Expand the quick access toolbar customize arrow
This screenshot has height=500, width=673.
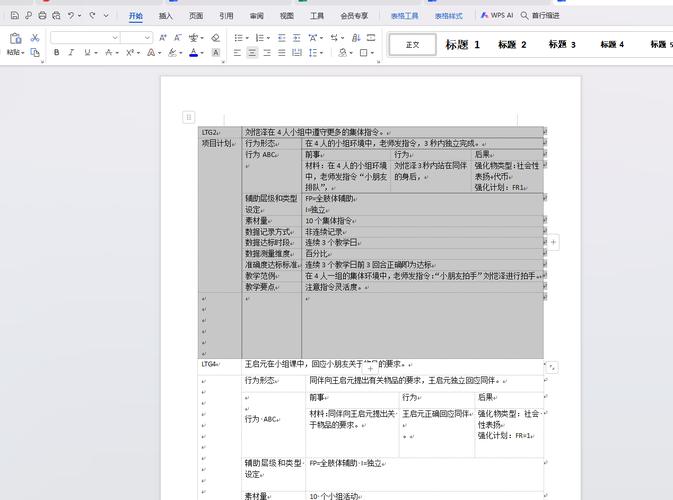(106, 15)
